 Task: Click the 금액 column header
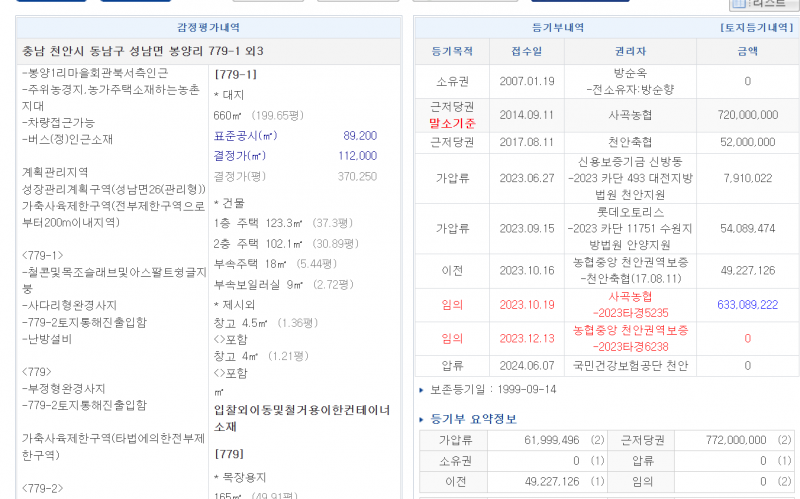tap(747, 51)
